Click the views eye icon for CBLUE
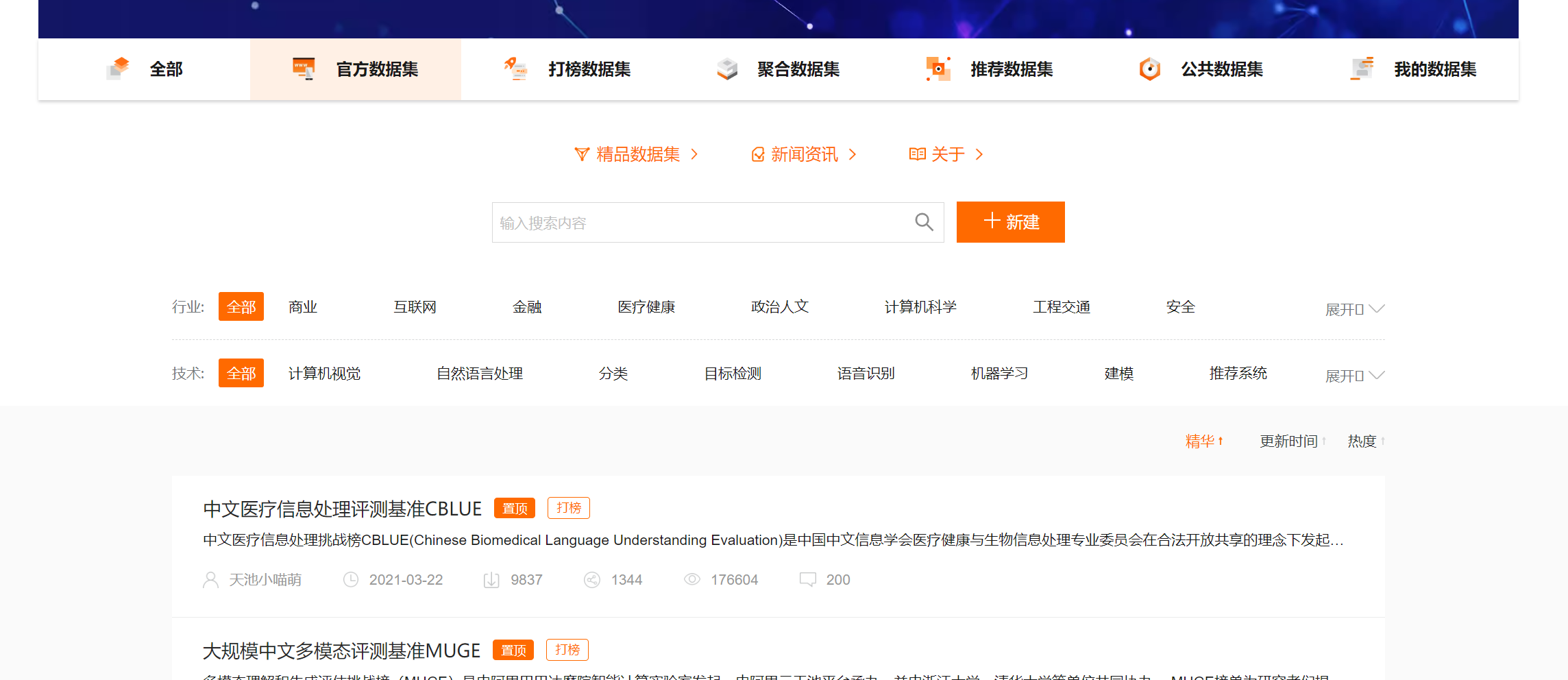The width and height of the screenshot is (1568, 680). [692, 580]
